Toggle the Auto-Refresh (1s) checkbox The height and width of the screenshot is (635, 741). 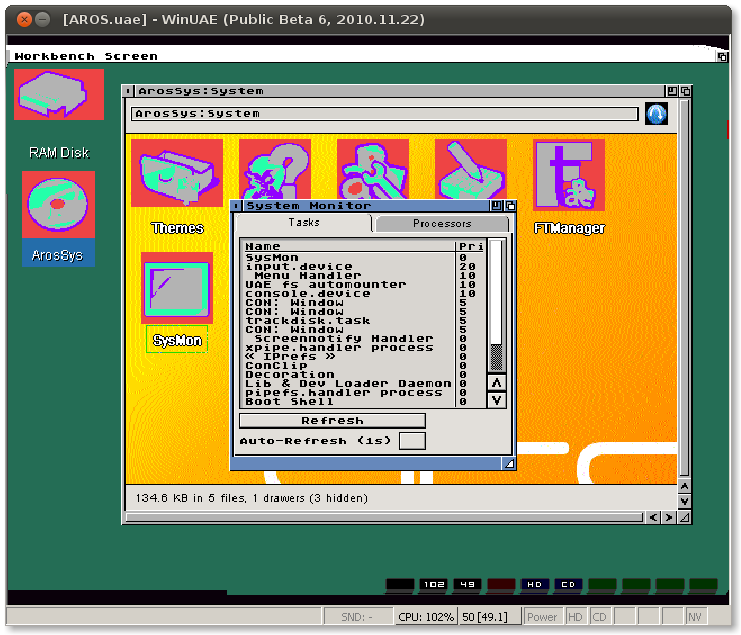(412, 441)
